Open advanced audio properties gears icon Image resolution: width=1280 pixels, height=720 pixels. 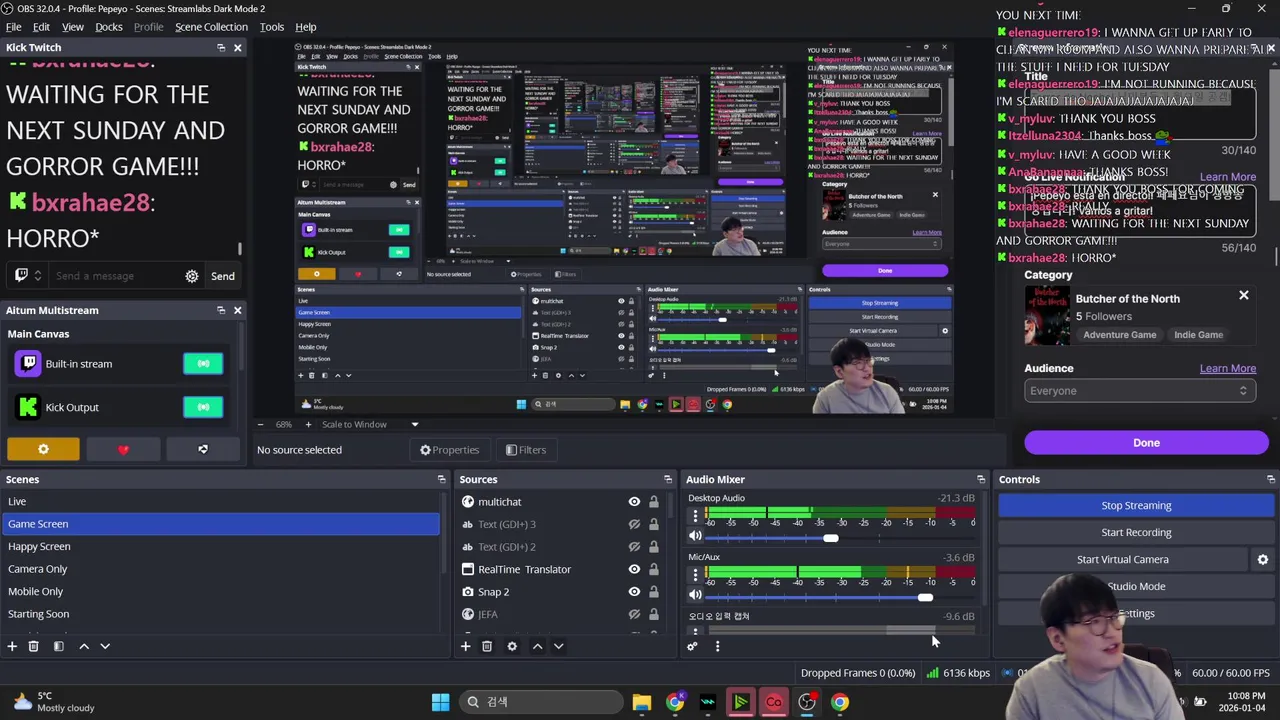pyautogui.click(x=692, y=647)
